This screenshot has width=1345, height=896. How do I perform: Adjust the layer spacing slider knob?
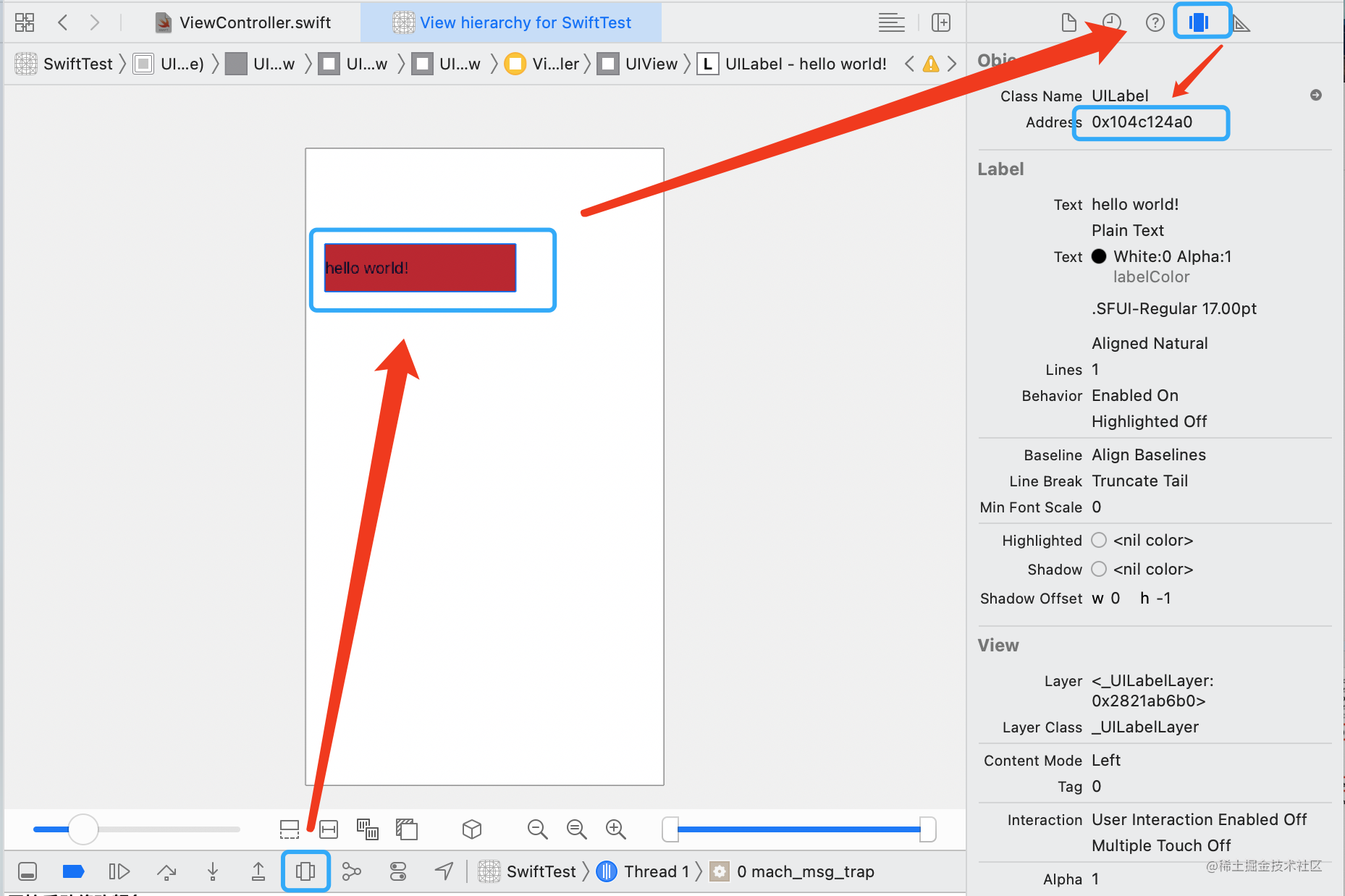pos(83,829)
